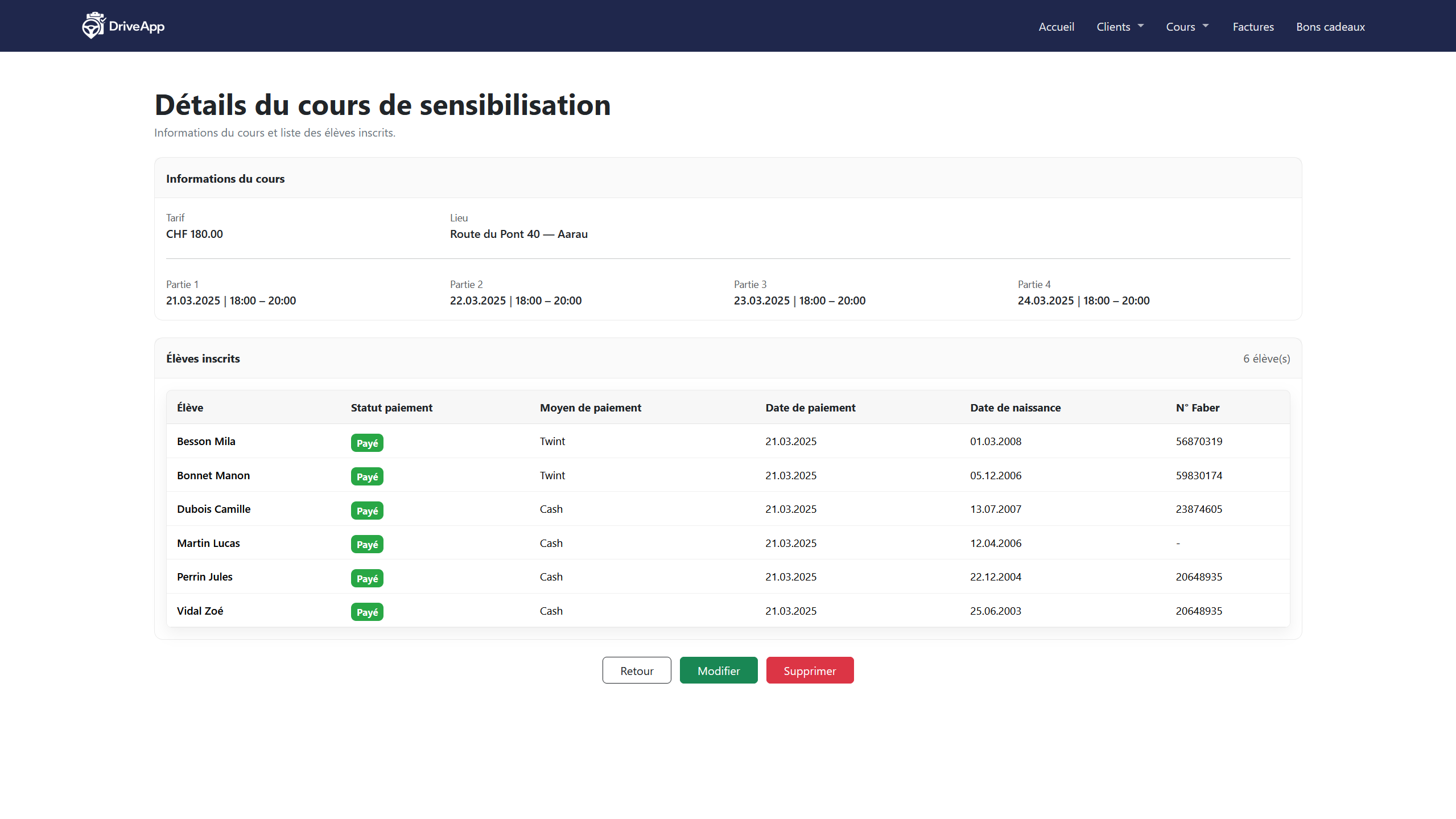Screen dimensions: 1456x819
Task: Expand the Cours dropdown menu
Action: coord(1187,27)
